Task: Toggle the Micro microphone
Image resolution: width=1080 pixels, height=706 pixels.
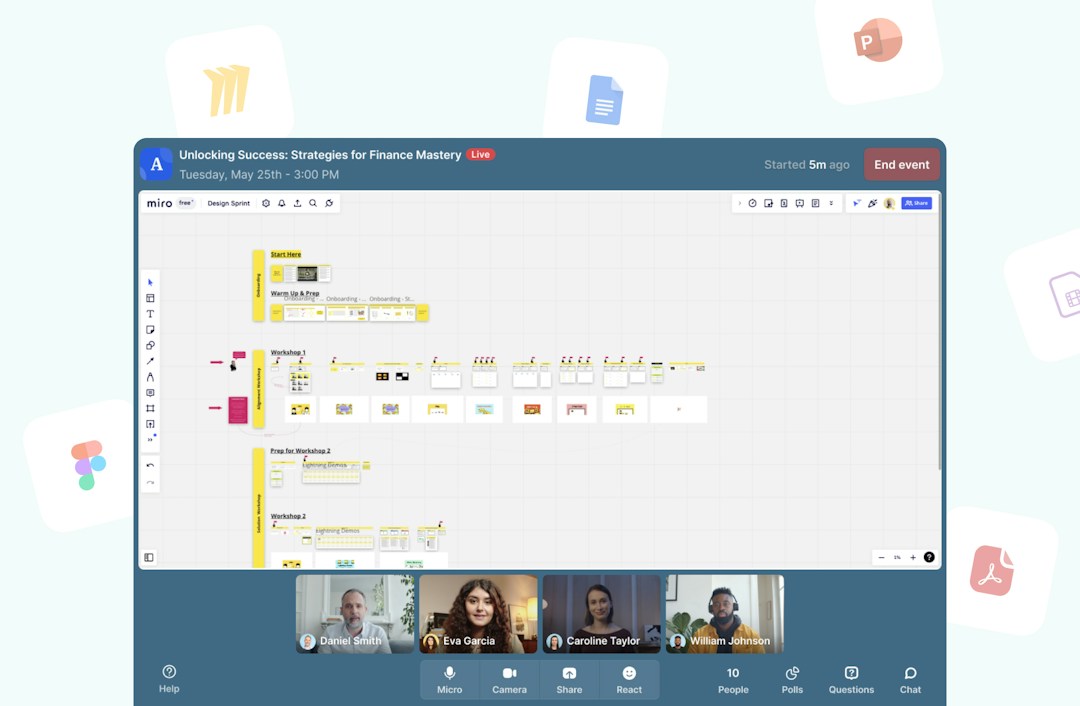Action: pyautogui.click(x=450, y=680)
